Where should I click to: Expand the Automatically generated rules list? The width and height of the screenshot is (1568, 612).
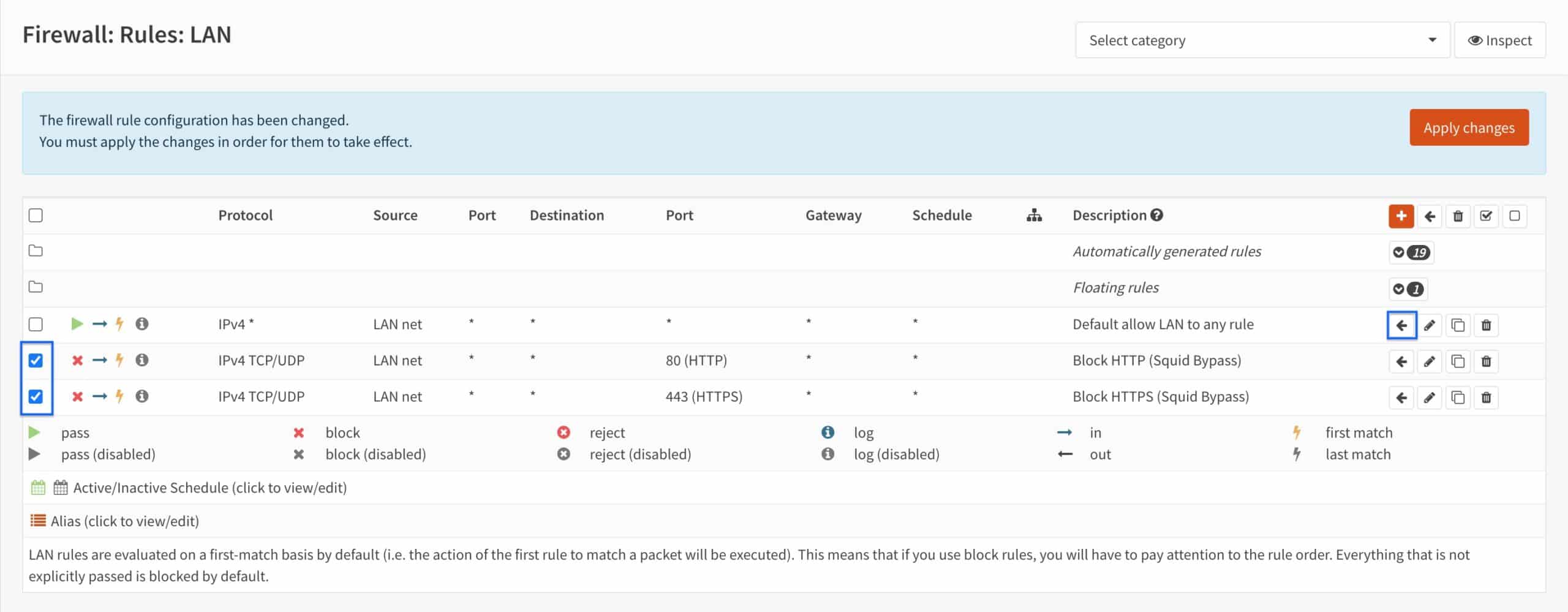pyautogui.click(x=1411, y=252)
